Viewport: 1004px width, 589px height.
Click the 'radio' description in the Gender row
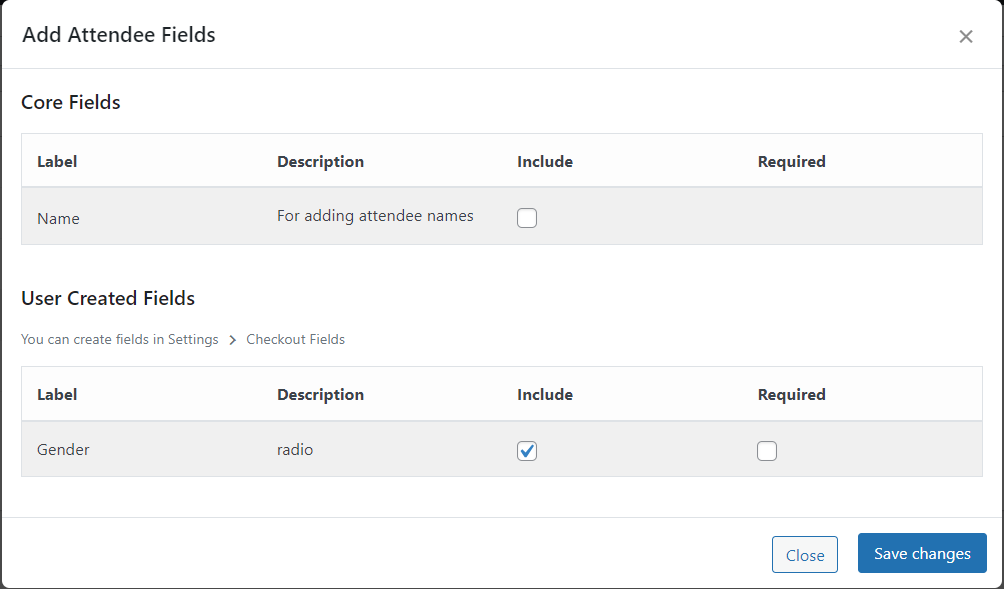(x=295, y=450)
